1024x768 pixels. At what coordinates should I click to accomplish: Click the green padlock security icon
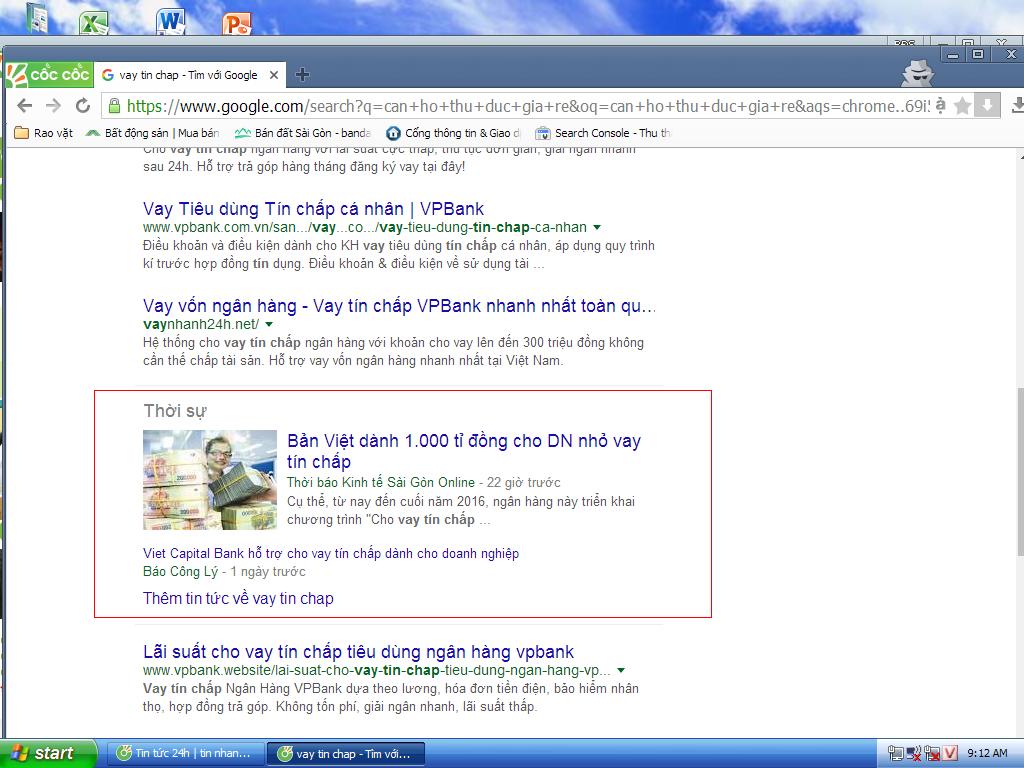[114, 106]
